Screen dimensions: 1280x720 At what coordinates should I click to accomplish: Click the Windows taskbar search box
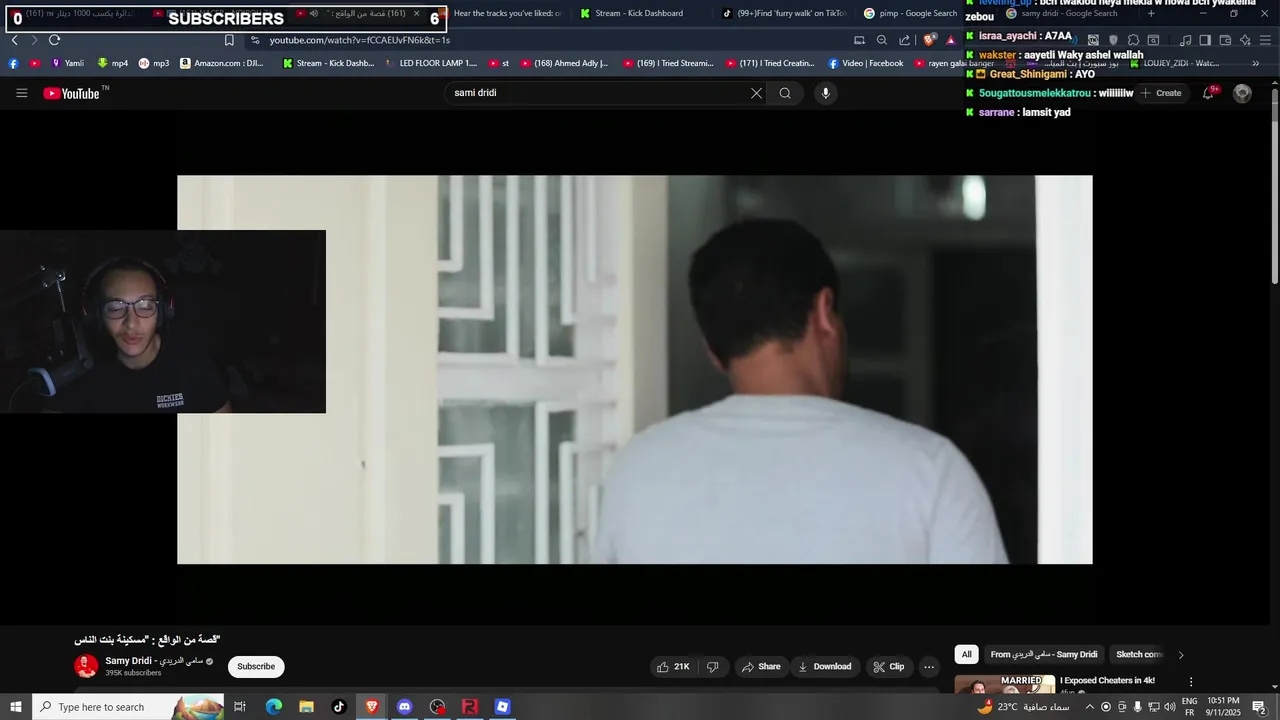click(128, 707)
